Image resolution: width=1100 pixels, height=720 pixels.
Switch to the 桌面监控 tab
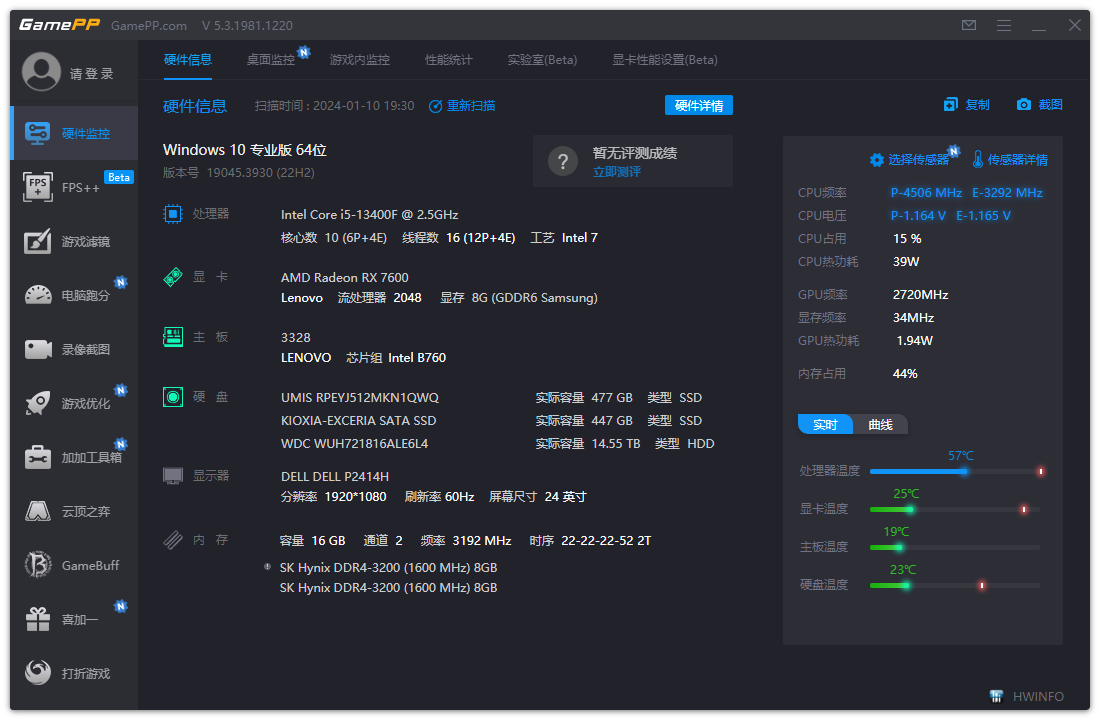coord(271,60)
